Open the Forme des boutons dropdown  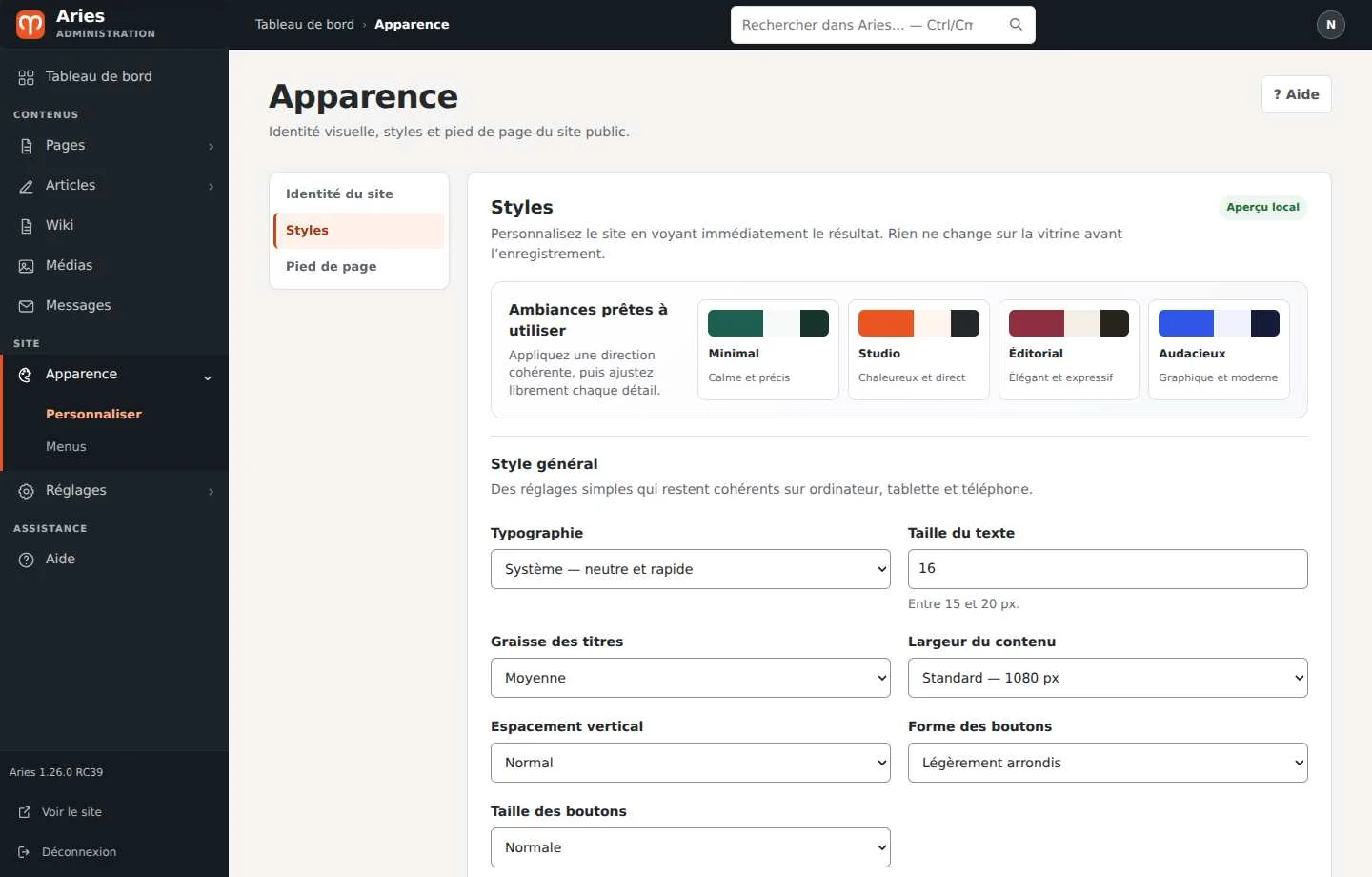[x=1108, y=763]
